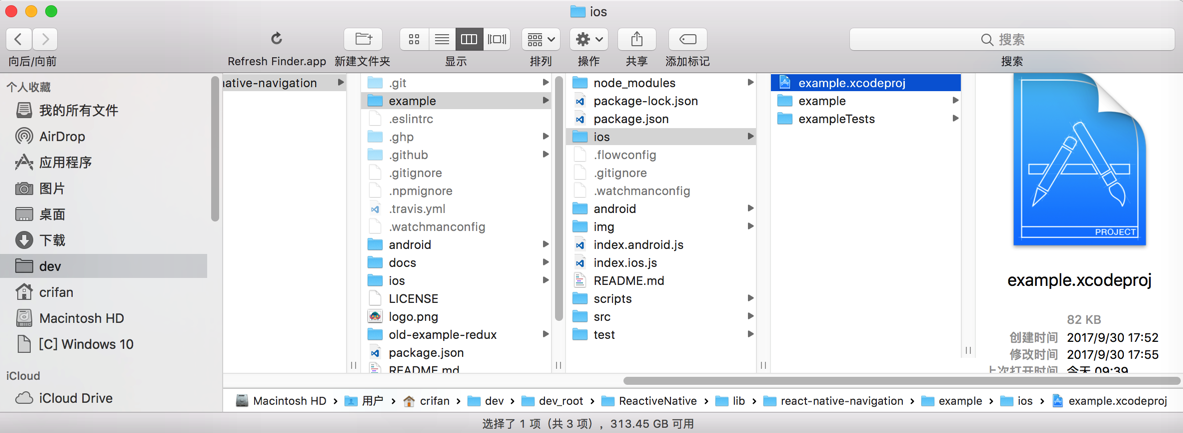The image size is (1183, 433).
Task: Click crifan in path bar
Action: tap(428, 401)
